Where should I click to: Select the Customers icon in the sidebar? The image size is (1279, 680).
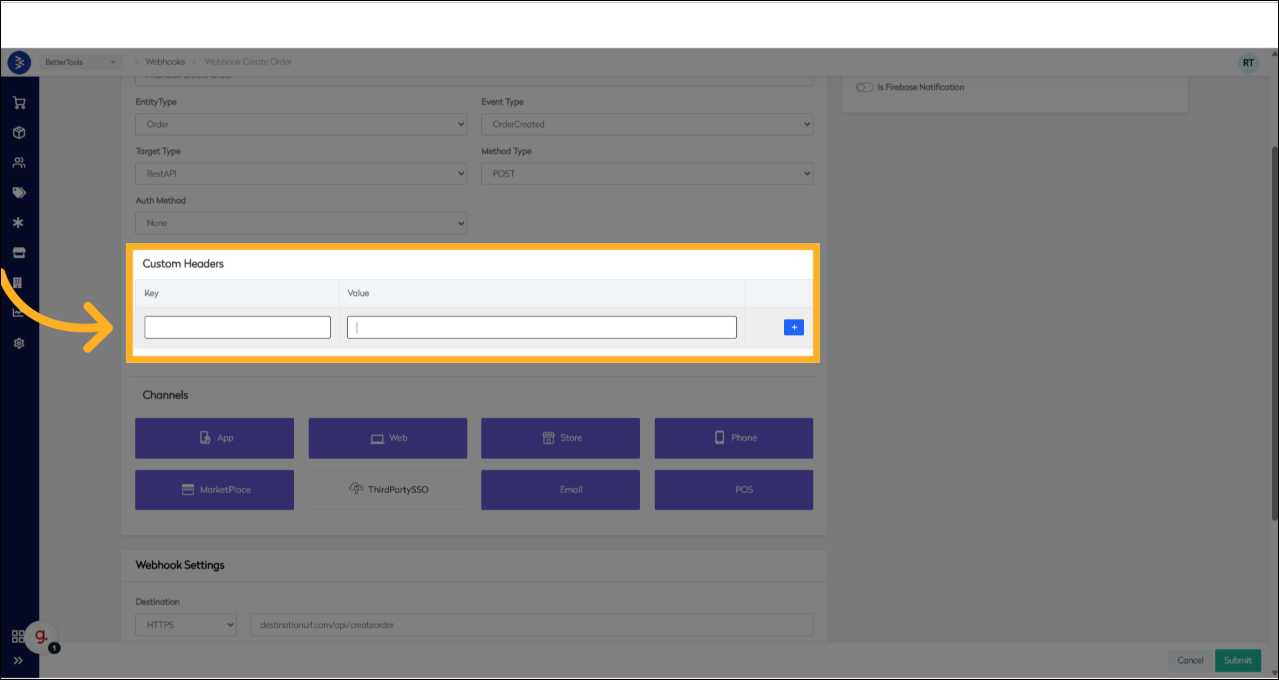pyautogui.click(x=18, y=162)
